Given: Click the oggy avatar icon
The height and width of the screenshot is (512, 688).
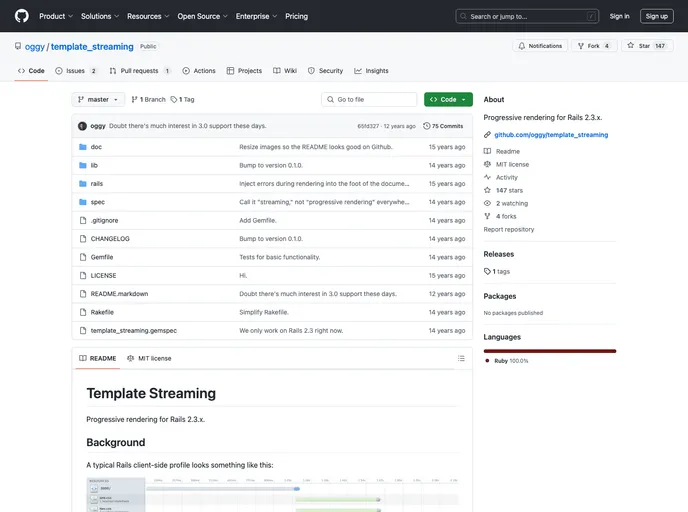Looking at the screenshot, I should click(82, 126).
